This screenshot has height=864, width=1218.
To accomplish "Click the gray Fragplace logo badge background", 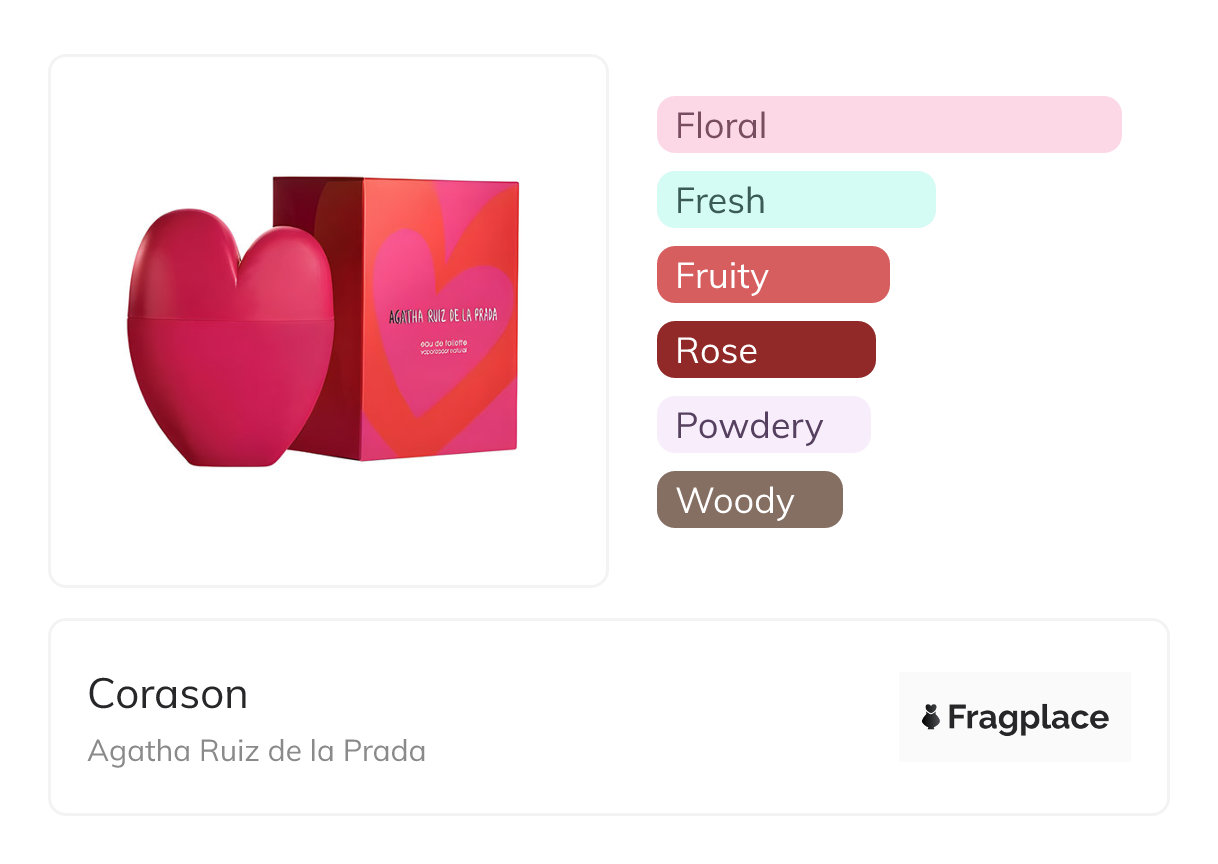I will 1015,717.
